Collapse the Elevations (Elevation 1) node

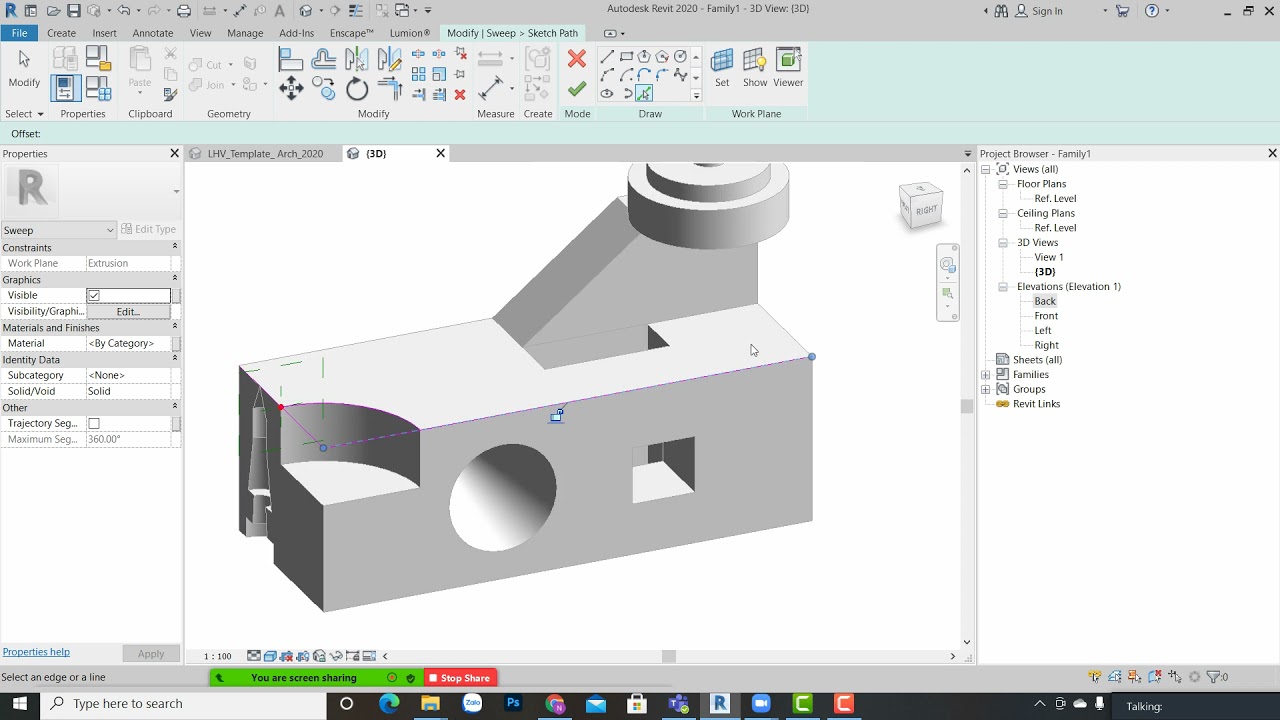tap(1004, 287)
